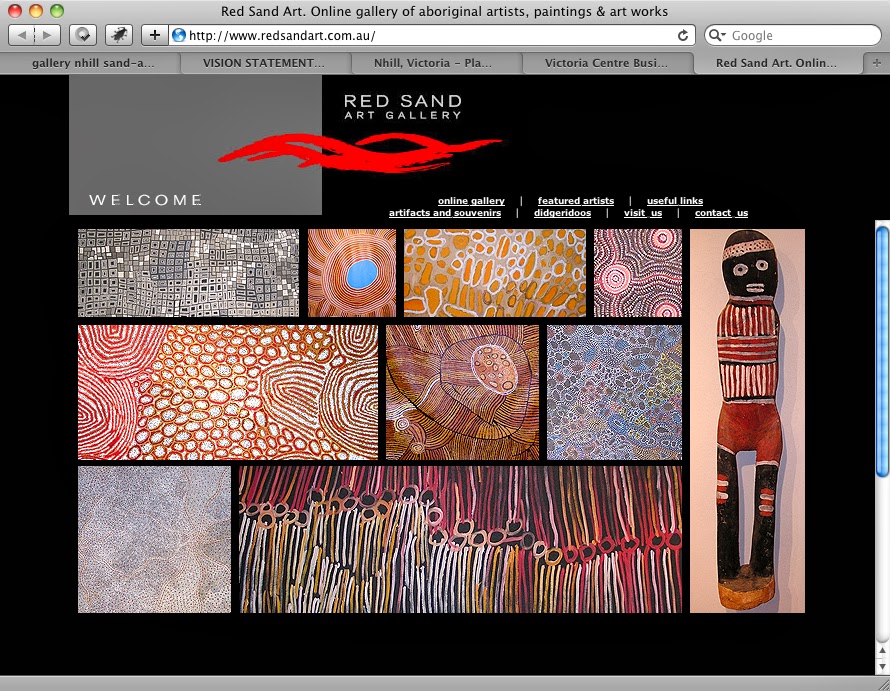Click the blue vertical scrollbar thumb
This screenshot has width=890, height=691.
[883, 351]
